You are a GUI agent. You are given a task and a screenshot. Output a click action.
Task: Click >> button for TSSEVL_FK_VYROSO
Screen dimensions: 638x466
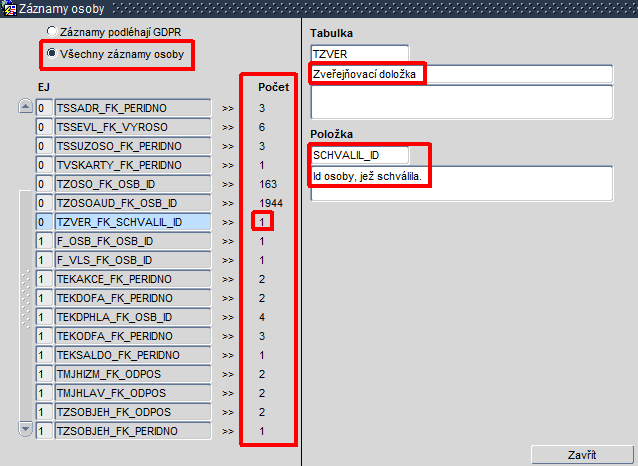(x=228, y=127)
